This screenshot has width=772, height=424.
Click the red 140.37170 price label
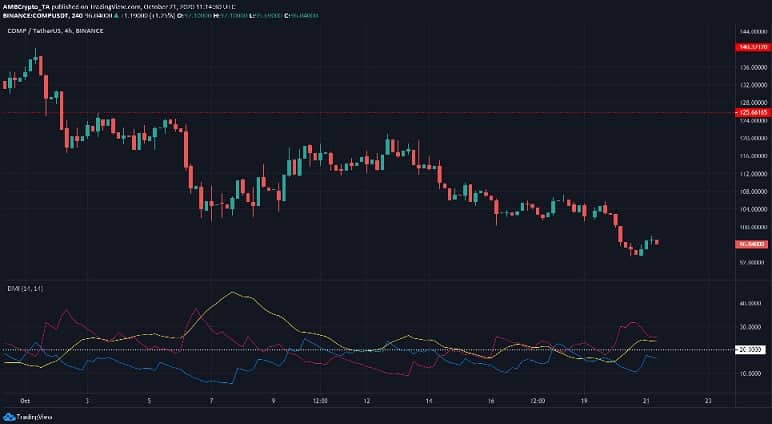751,47
